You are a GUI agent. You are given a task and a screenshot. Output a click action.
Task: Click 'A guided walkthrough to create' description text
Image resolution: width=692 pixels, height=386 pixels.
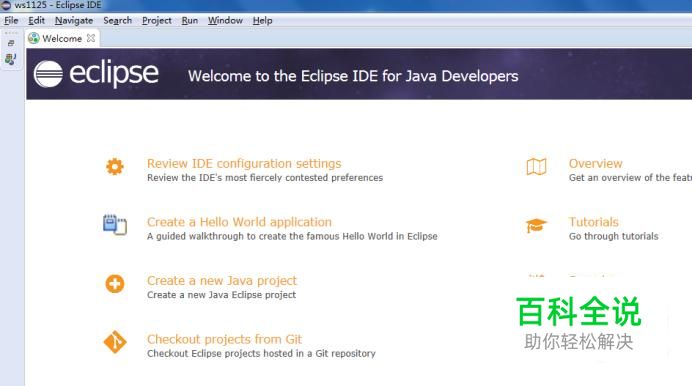(292, 236)
